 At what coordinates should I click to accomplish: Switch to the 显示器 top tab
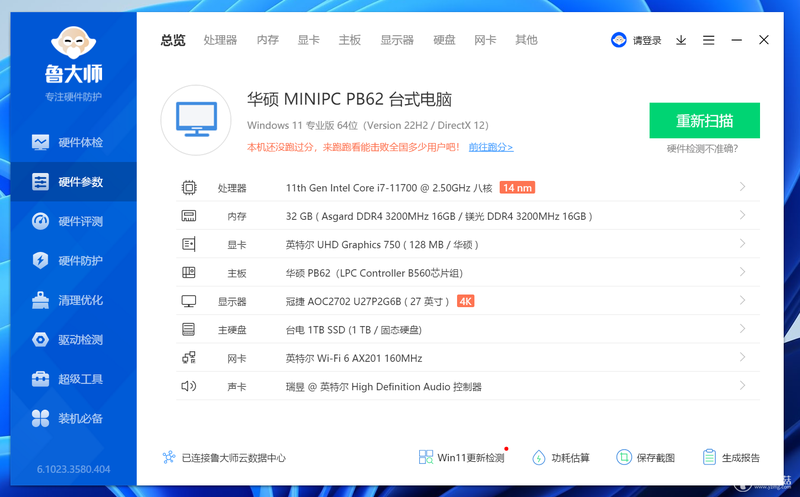397,40
